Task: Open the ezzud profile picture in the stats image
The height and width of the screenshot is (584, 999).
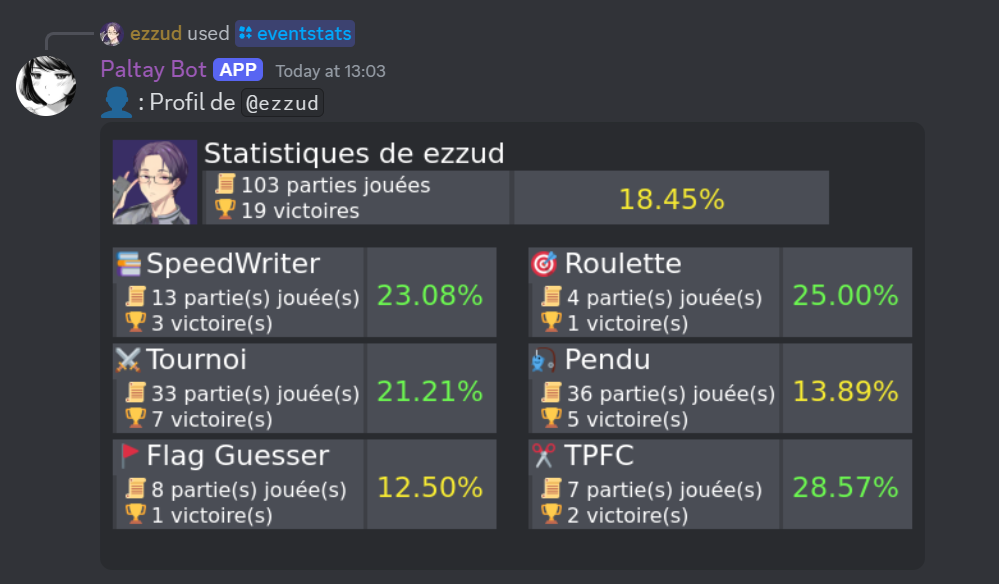Action: click(x=155, y=182)
